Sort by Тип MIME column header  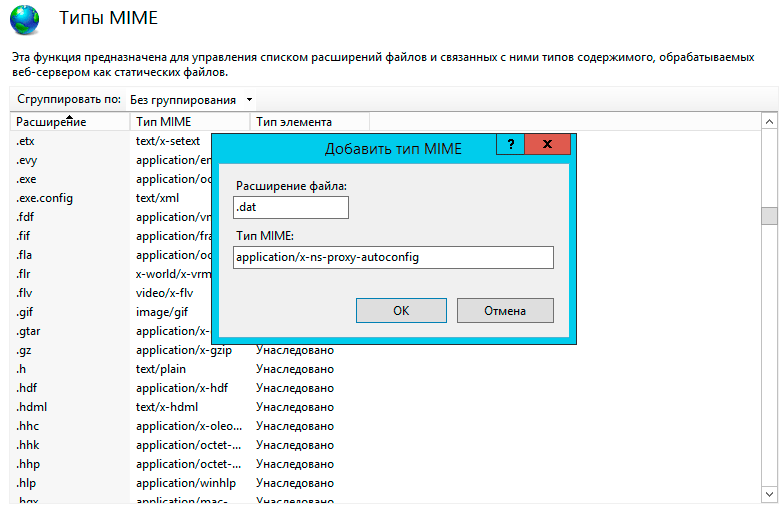(x=190, y=122)
